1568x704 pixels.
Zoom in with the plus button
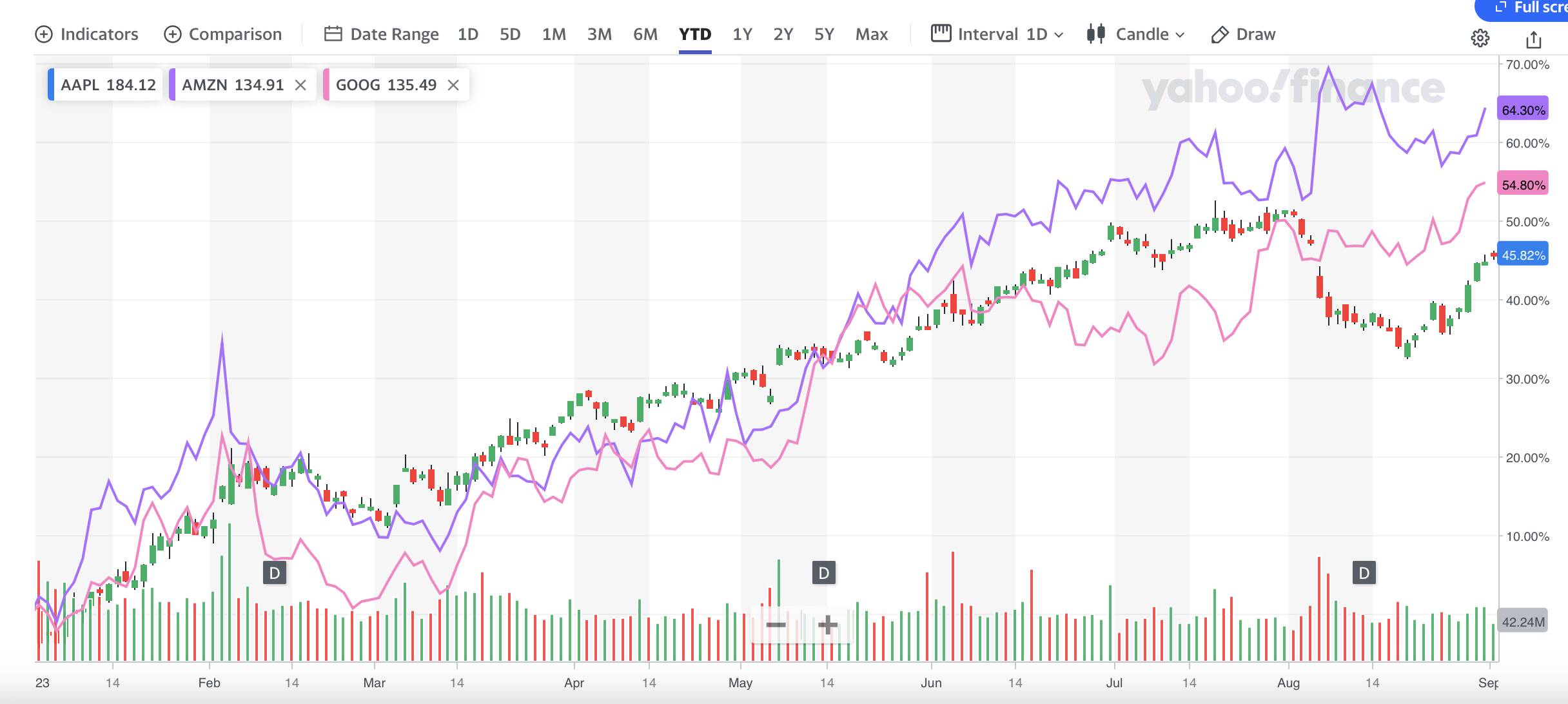click(x=827, y=625)
